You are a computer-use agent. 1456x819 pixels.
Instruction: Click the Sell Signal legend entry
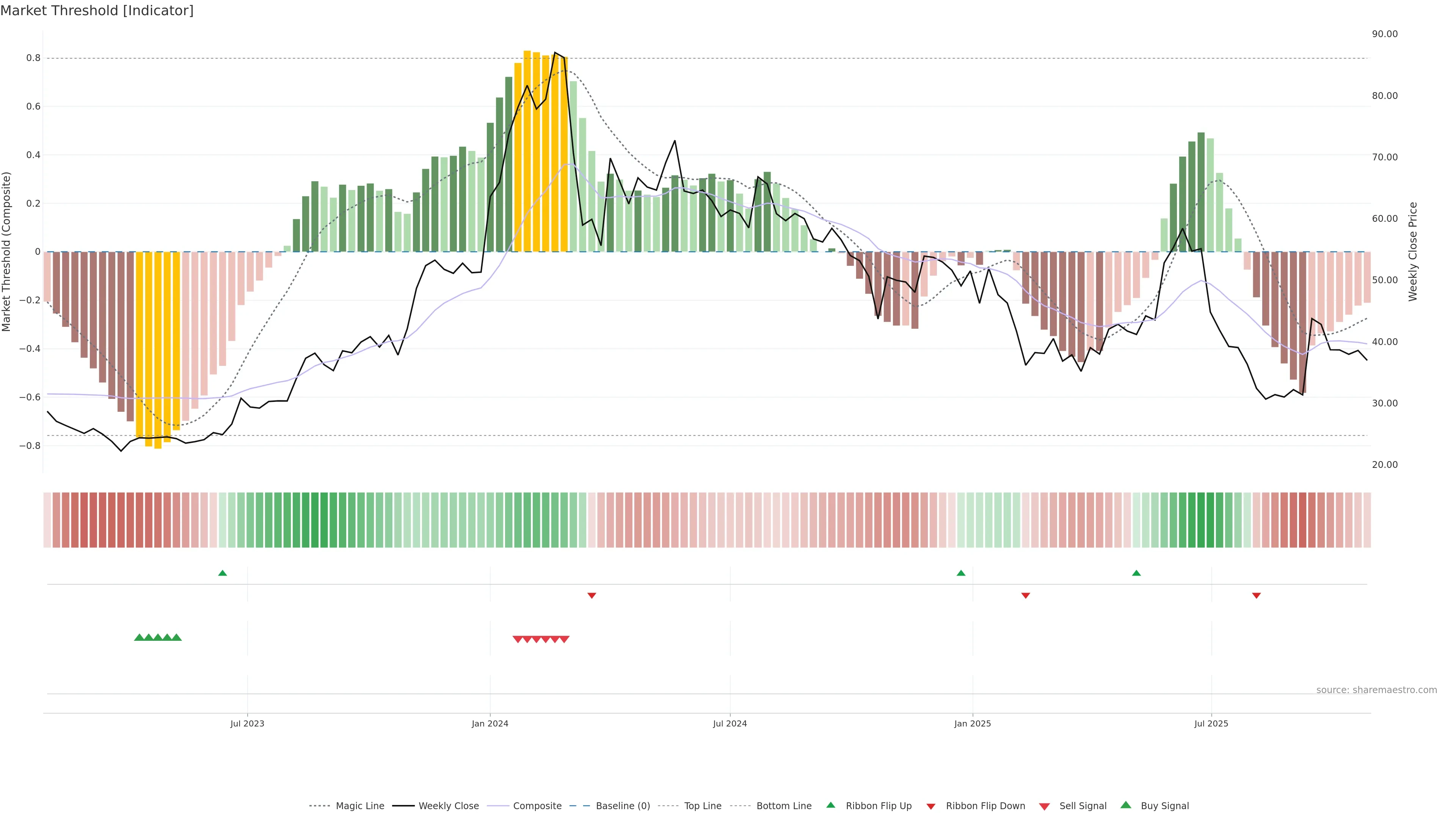[1083, 806]
